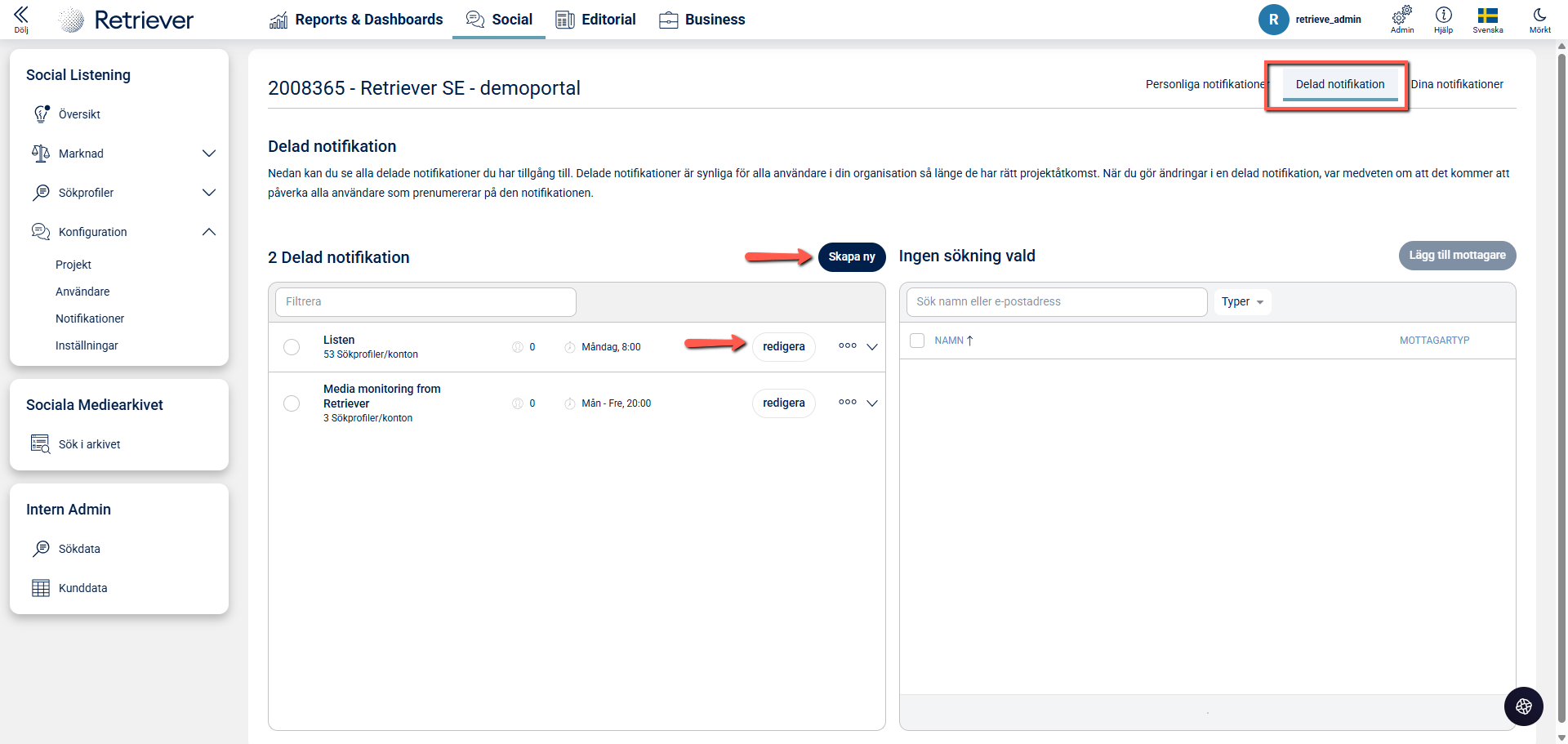The height and width of the screenshot is (744, 1568).
Task: Tick the select-all checkbox beside NAMN
Action: [917, 341]
